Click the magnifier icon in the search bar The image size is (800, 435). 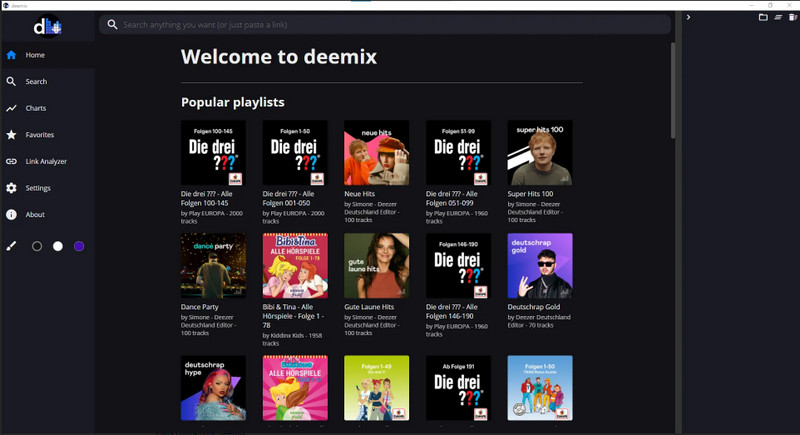[x=112, y=24]
